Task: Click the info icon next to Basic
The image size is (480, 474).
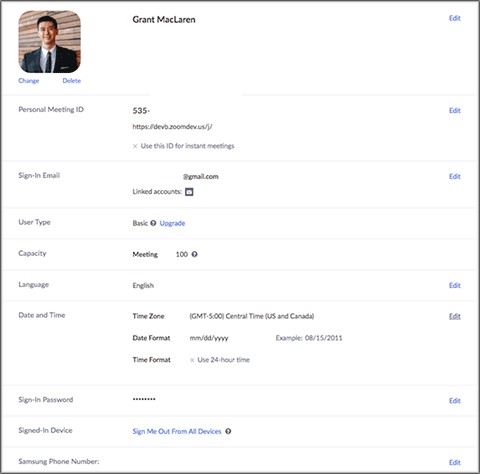Action: point(153,223)
